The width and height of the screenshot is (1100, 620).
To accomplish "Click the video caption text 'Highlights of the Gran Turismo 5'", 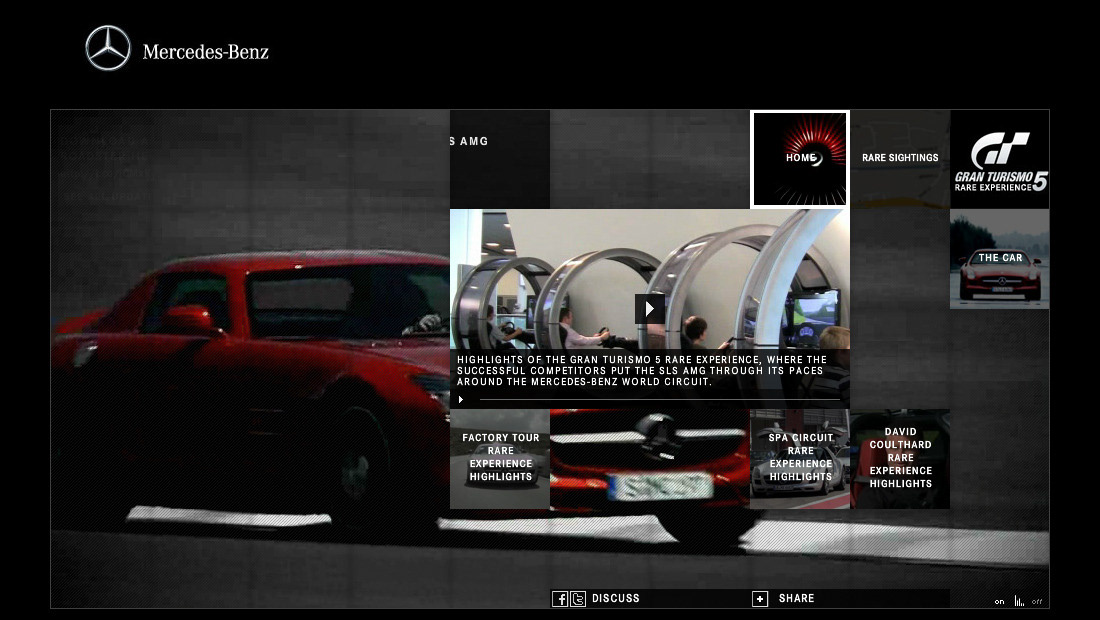I will pos(642,371).
